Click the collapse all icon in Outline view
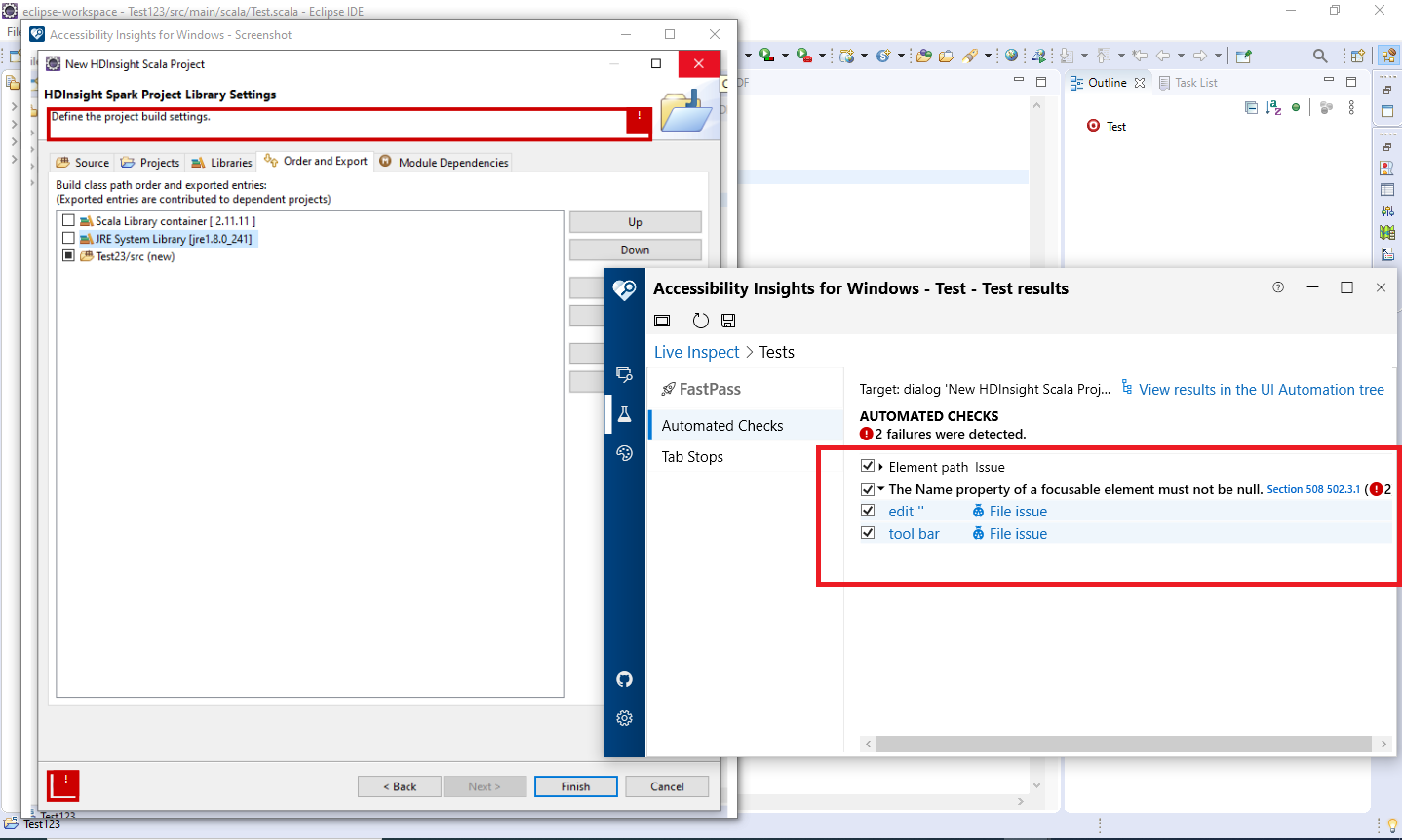Screen dimensions: 1402x840 [x=1250, y=108]
